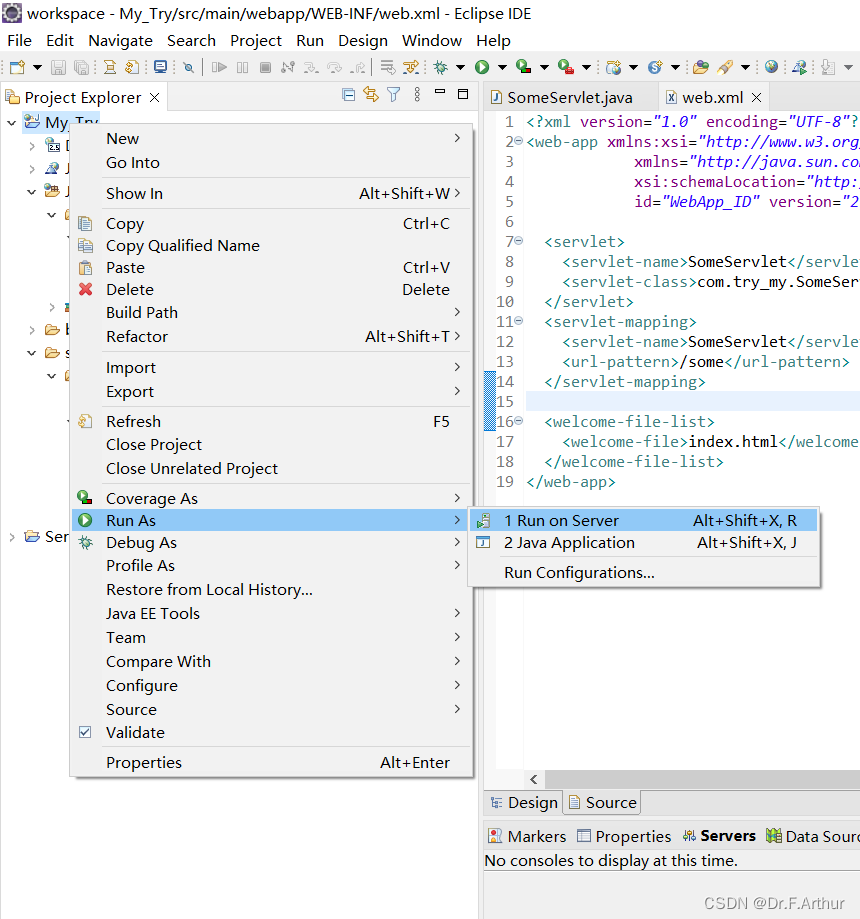860x919 pixels.
Task: Open the Markers view tab
Action: click(527, 836)
